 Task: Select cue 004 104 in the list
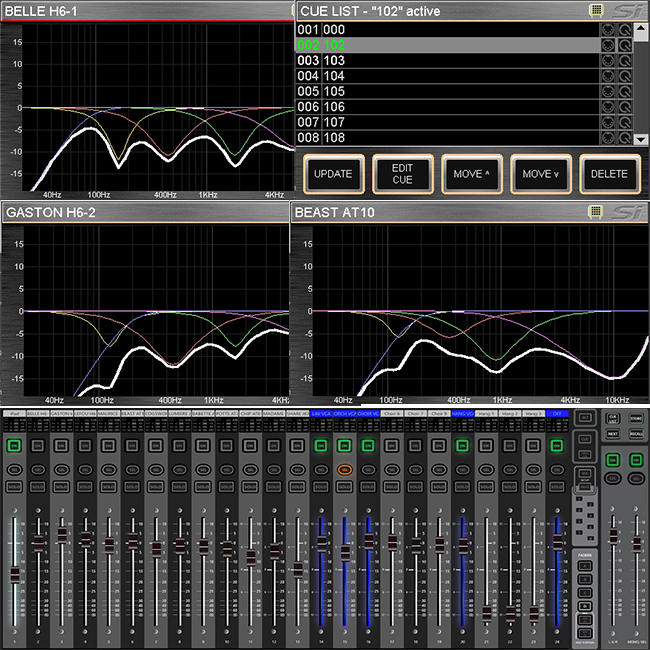(448, 76)
